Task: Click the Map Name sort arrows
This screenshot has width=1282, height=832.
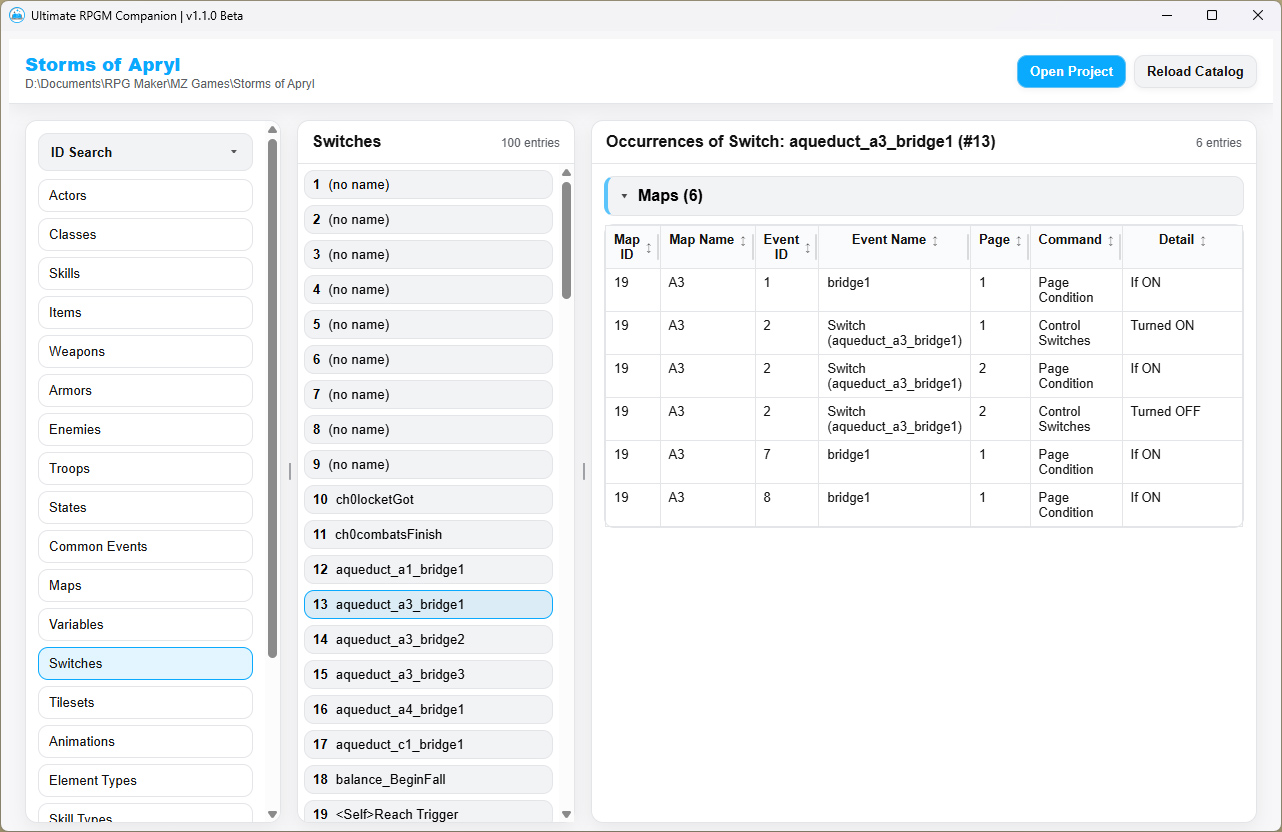Action: [x=743, y=241]
